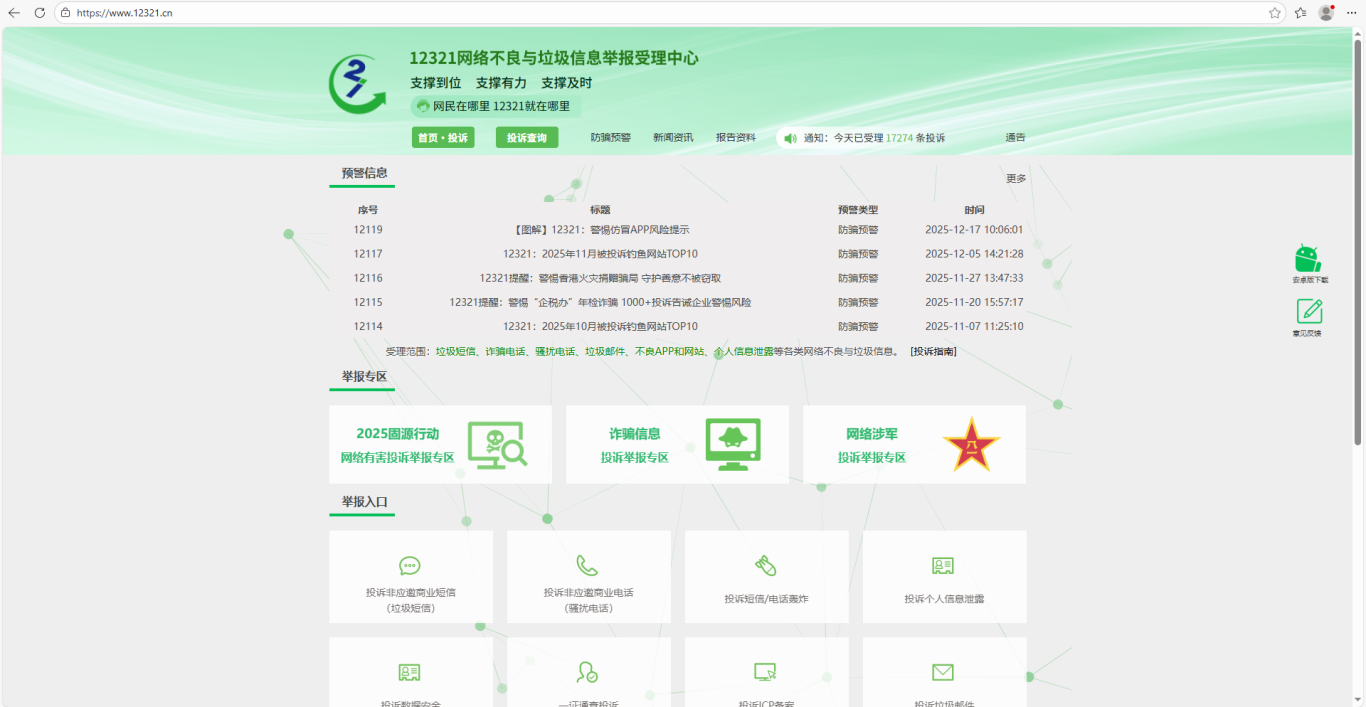Click the browser address bar
Screen dimensions: 1366x707
[x=660, y=13]
